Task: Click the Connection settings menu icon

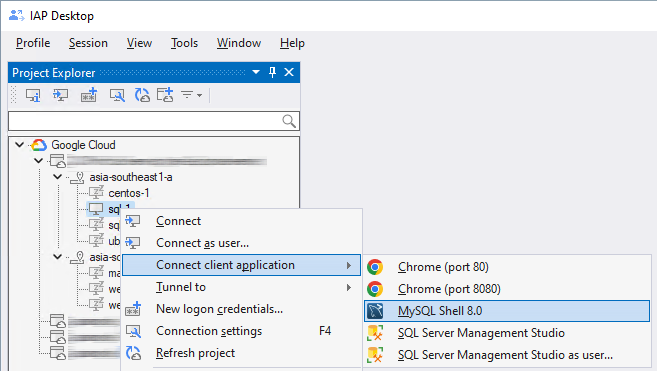Action: tap(133, 331)
